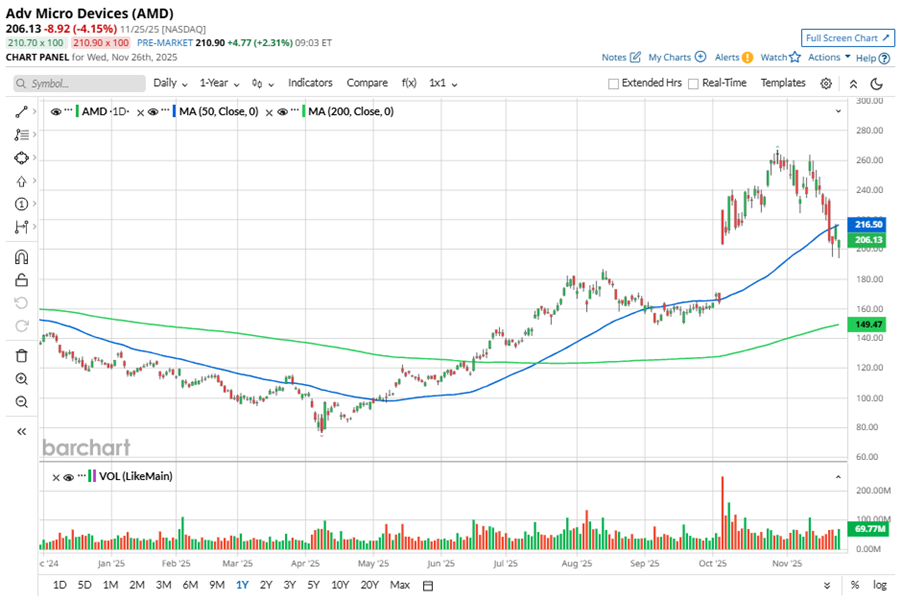902x602 pixels.
Task: Zoom out using the magnifier minus icon
Action: (21, 402)
